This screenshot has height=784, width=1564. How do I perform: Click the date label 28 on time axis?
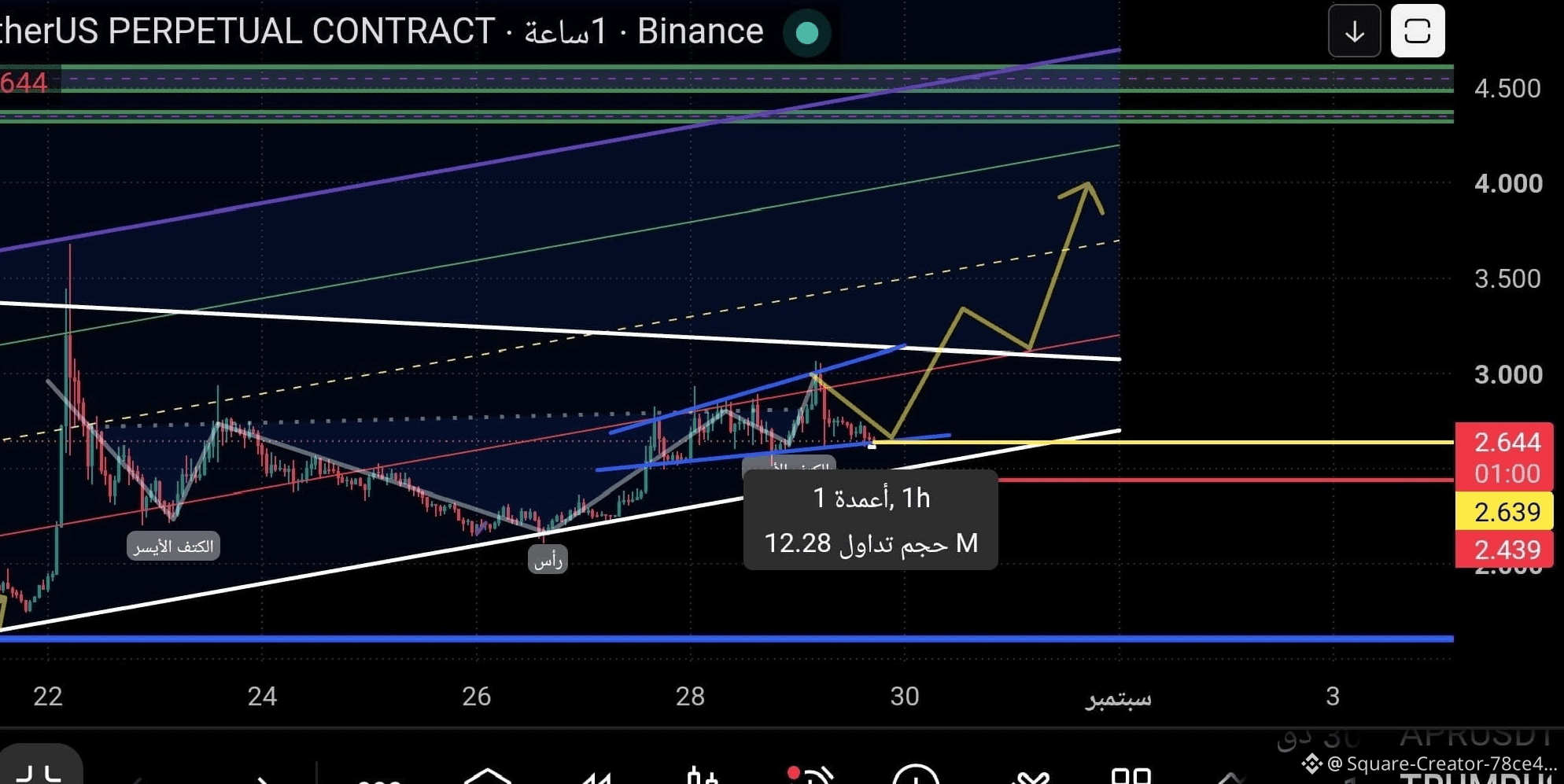coord(690,696)
